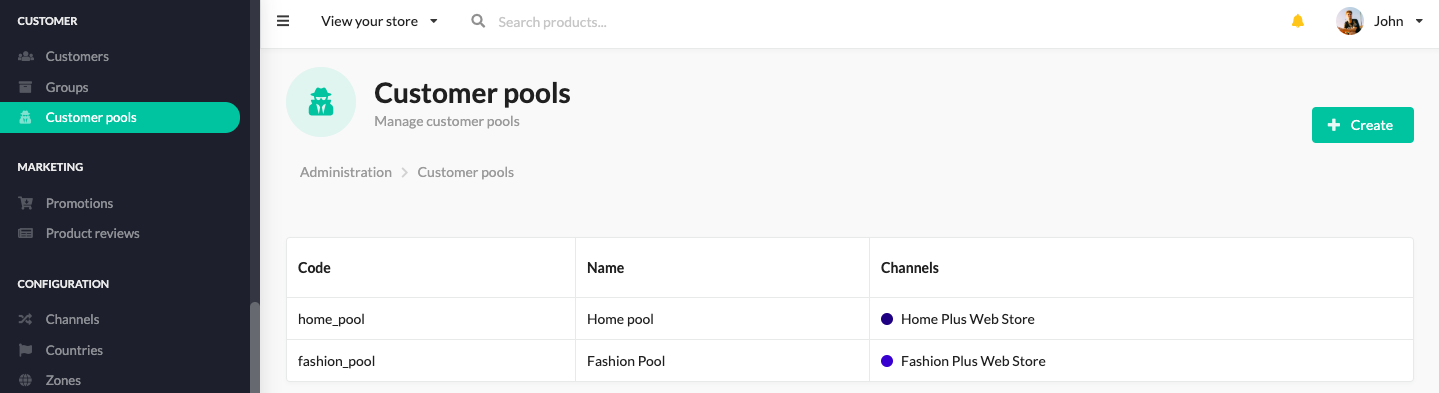Click the Countries flag icon
This screenshot has height=393, width=1439.
[26, 350]
